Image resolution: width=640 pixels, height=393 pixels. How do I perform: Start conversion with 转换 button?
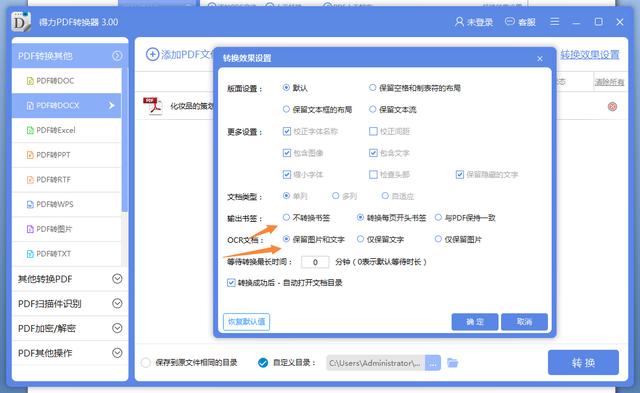click(583, 362)
